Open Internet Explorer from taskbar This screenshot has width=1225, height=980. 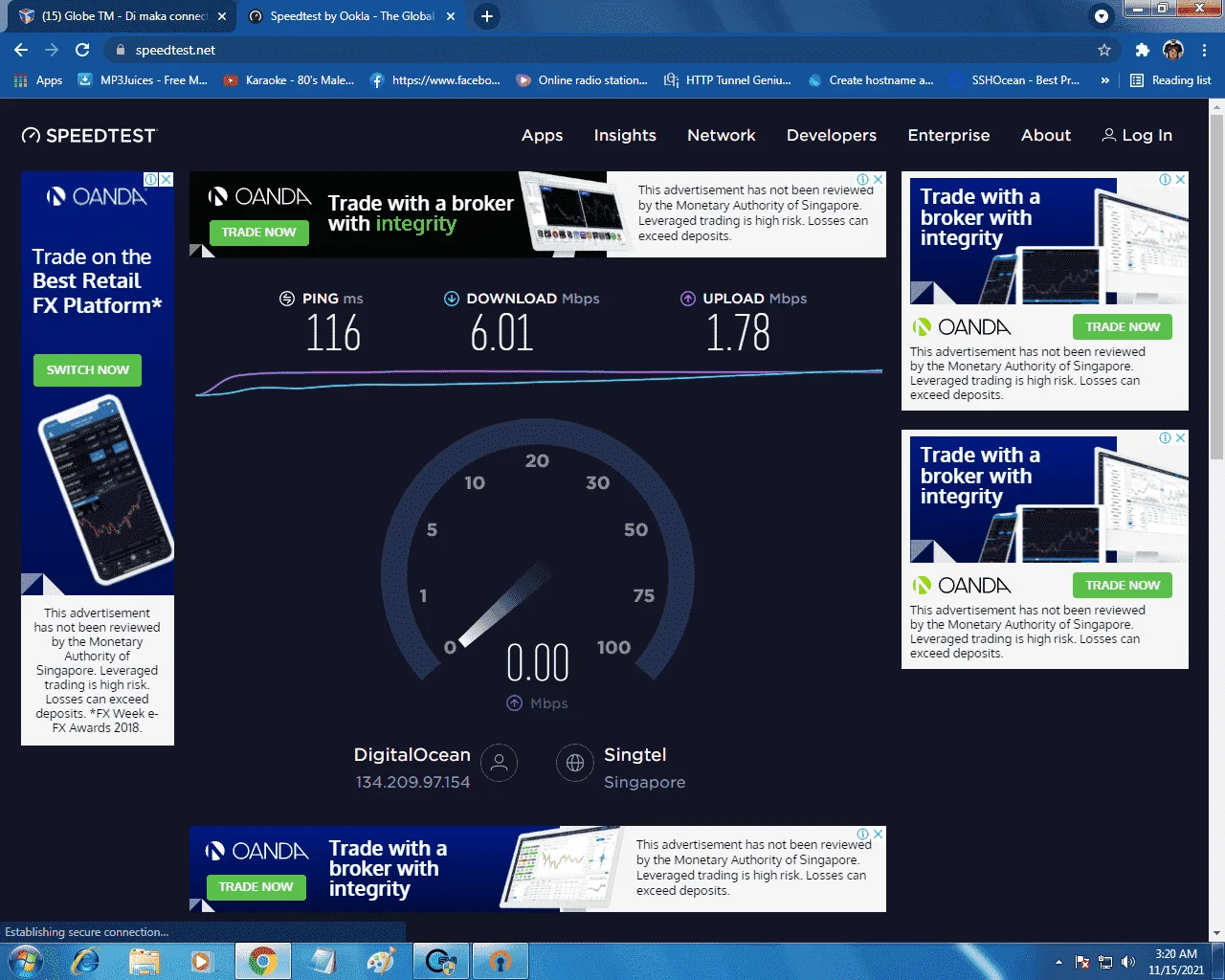tap(85, 961)
